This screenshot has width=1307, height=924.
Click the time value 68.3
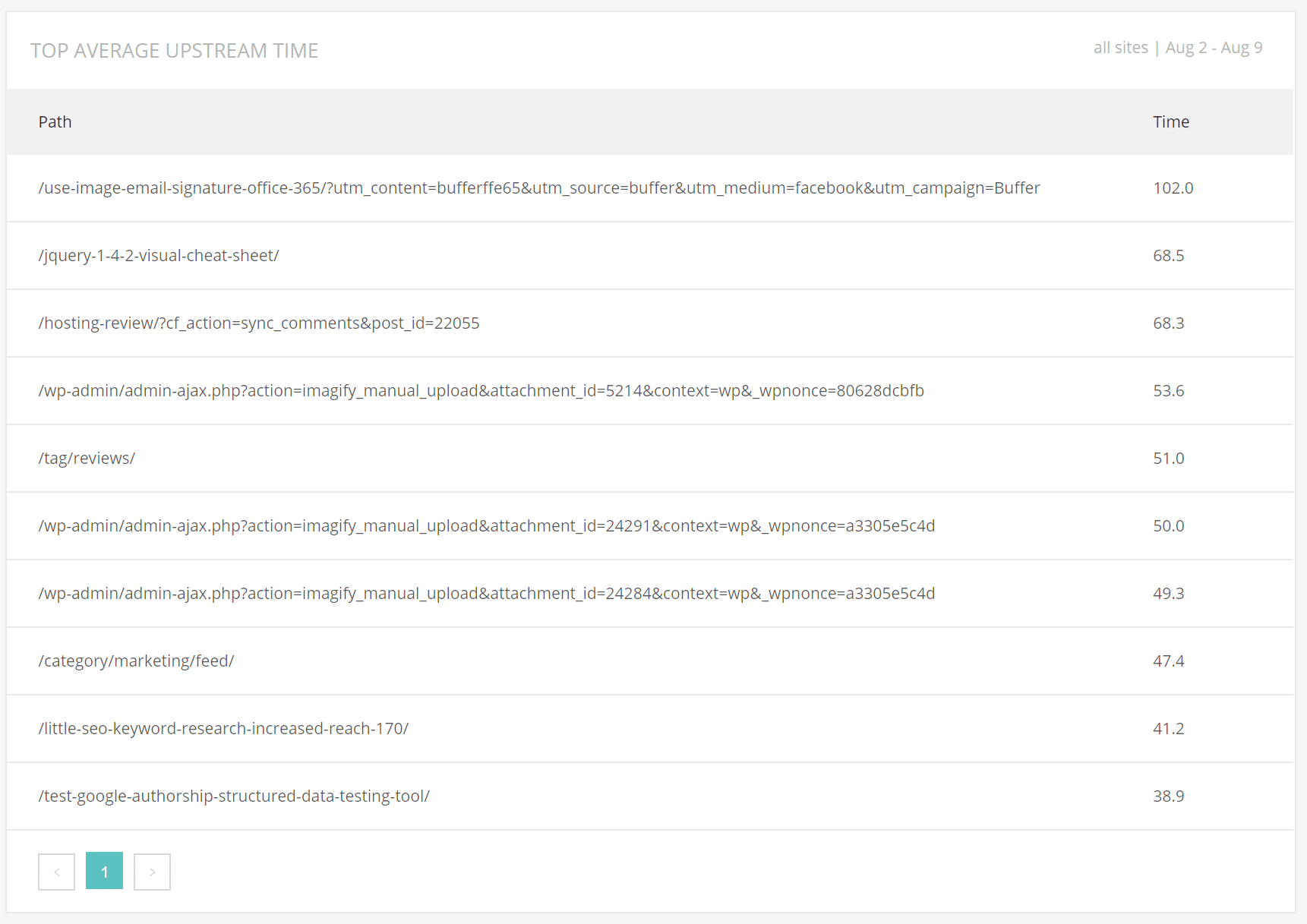point(1169,323)
